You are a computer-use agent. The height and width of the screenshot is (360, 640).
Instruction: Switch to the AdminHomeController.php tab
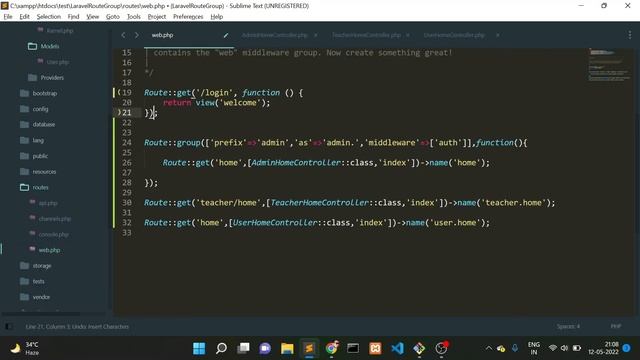tap(274, 35)
